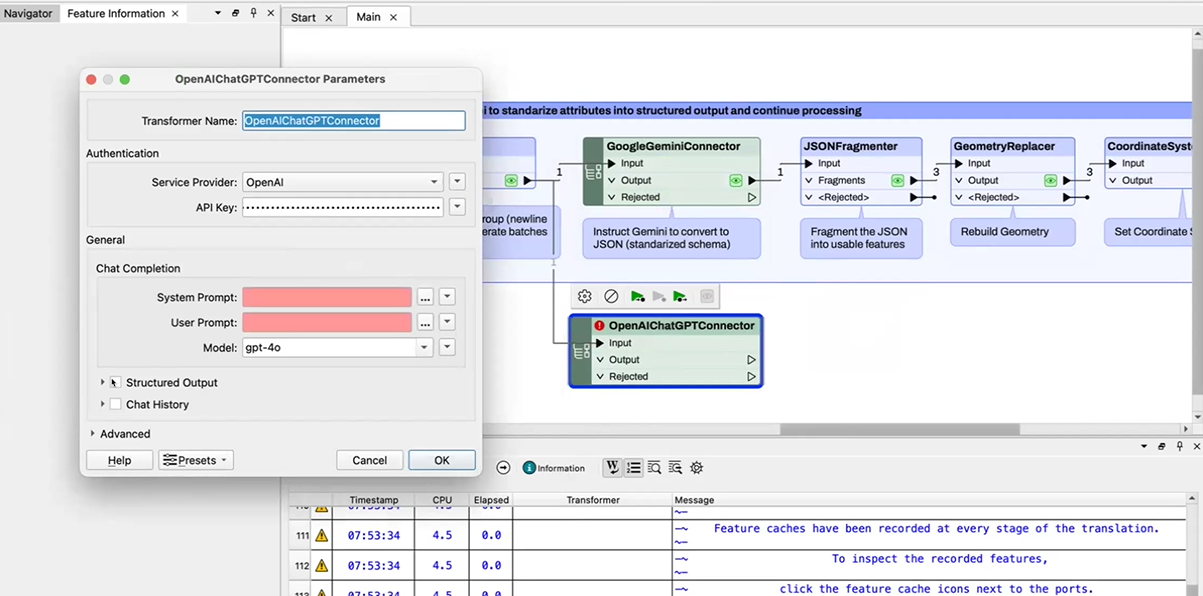The height and width of the screenshot is (596, 1203).
Task: Toggle word wrap in log toolbar
Action: click(611, 467)
